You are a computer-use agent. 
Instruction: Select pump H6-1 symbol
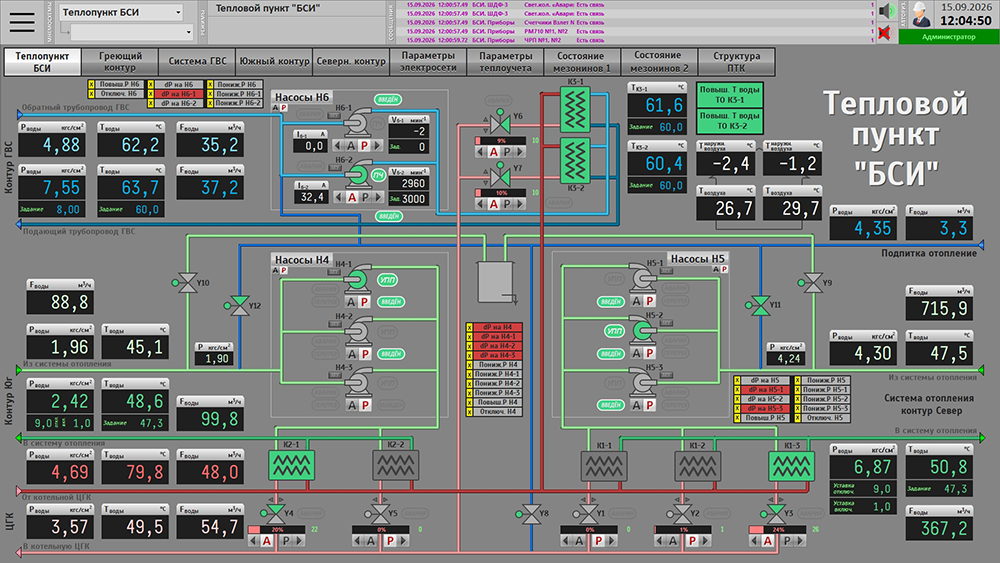(357, 121)
